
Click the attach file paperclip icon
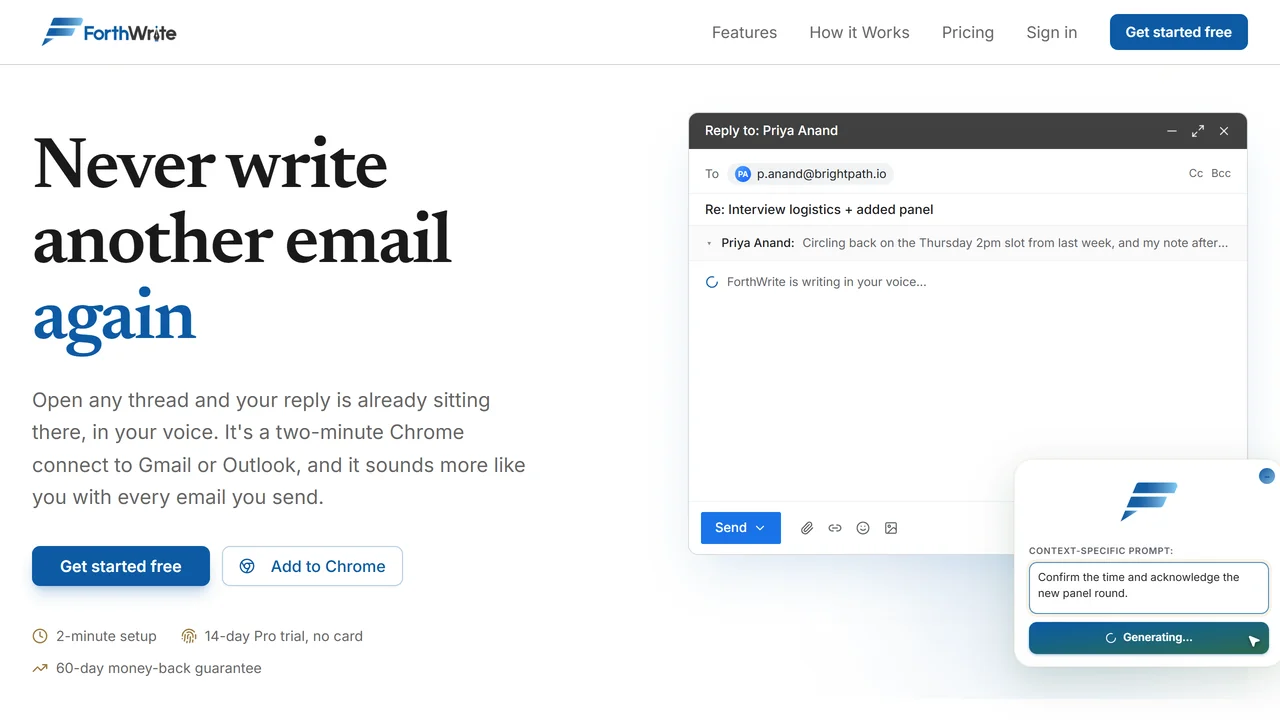[807, 528]
